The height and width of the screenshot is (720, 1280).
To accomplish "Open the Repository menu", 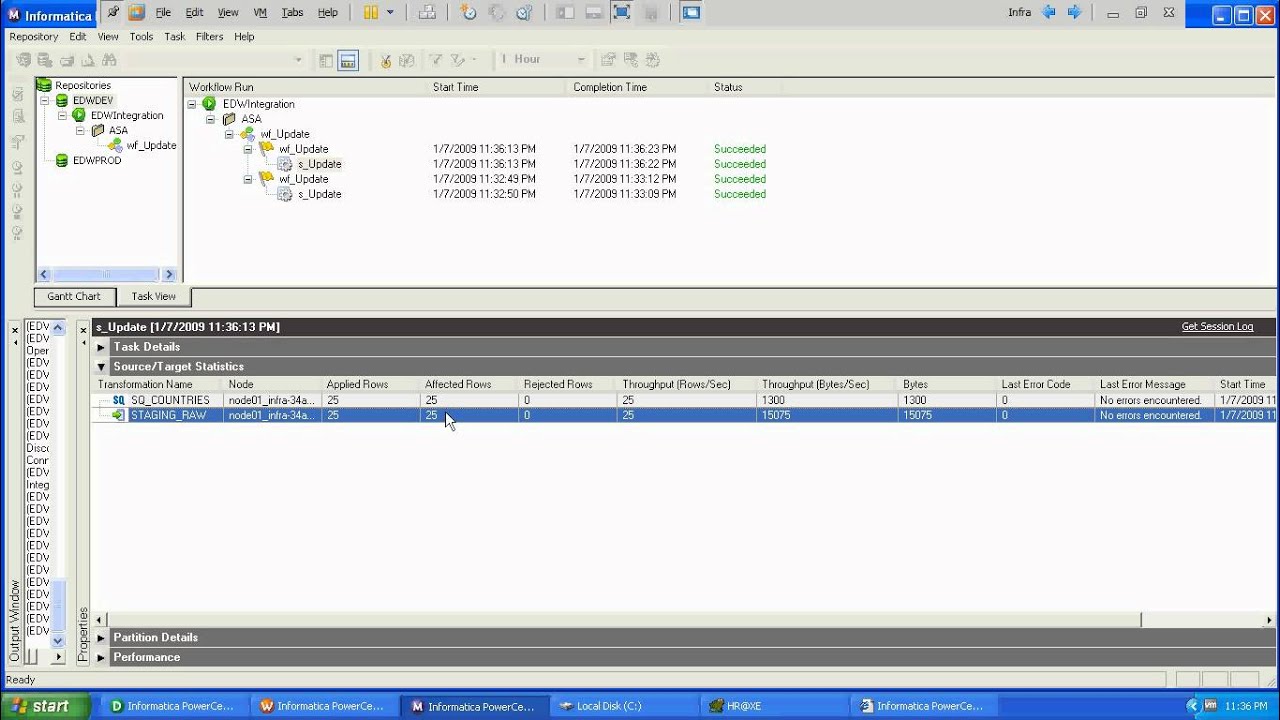I will pos(34,37).
